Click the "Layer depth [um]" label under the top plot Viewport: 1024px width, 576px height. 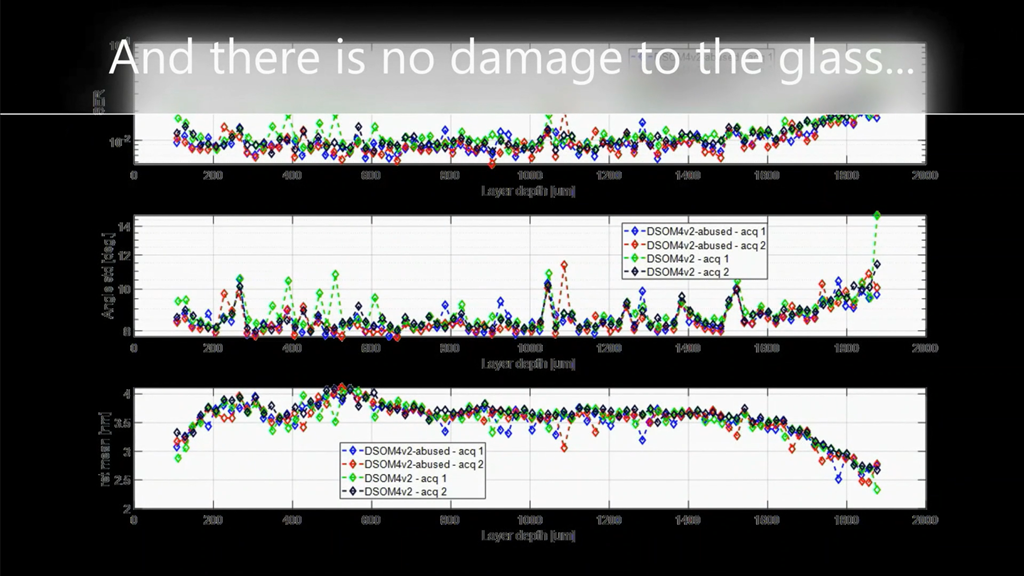[x=528, y=191]
